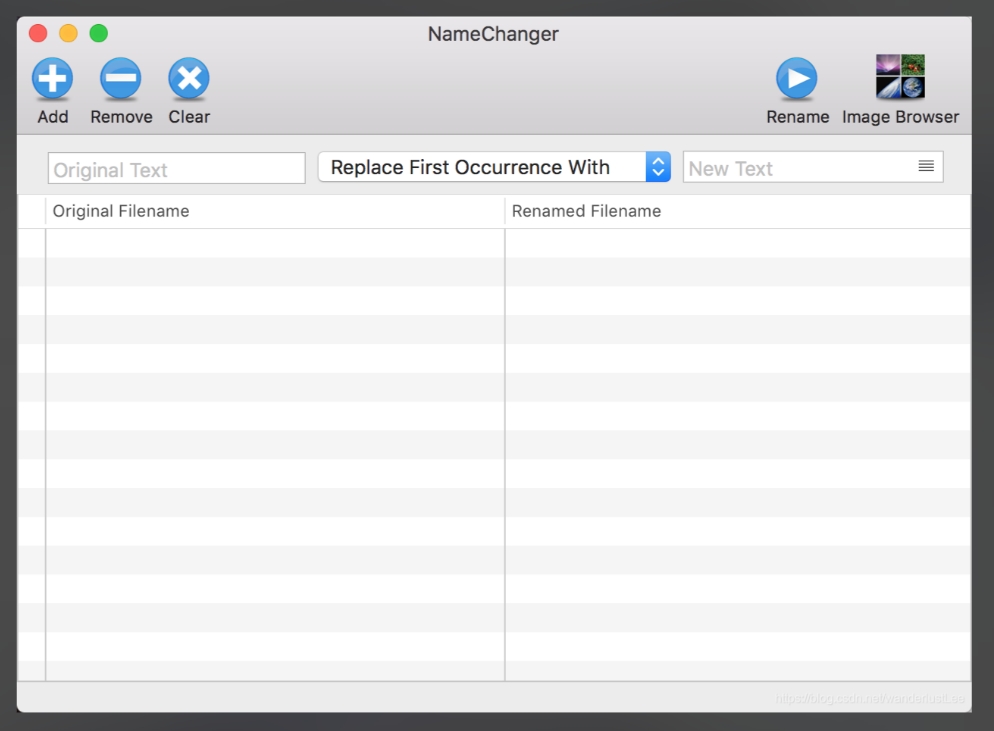
Task: Click the Add files plus icon
Action: [53, 79]
